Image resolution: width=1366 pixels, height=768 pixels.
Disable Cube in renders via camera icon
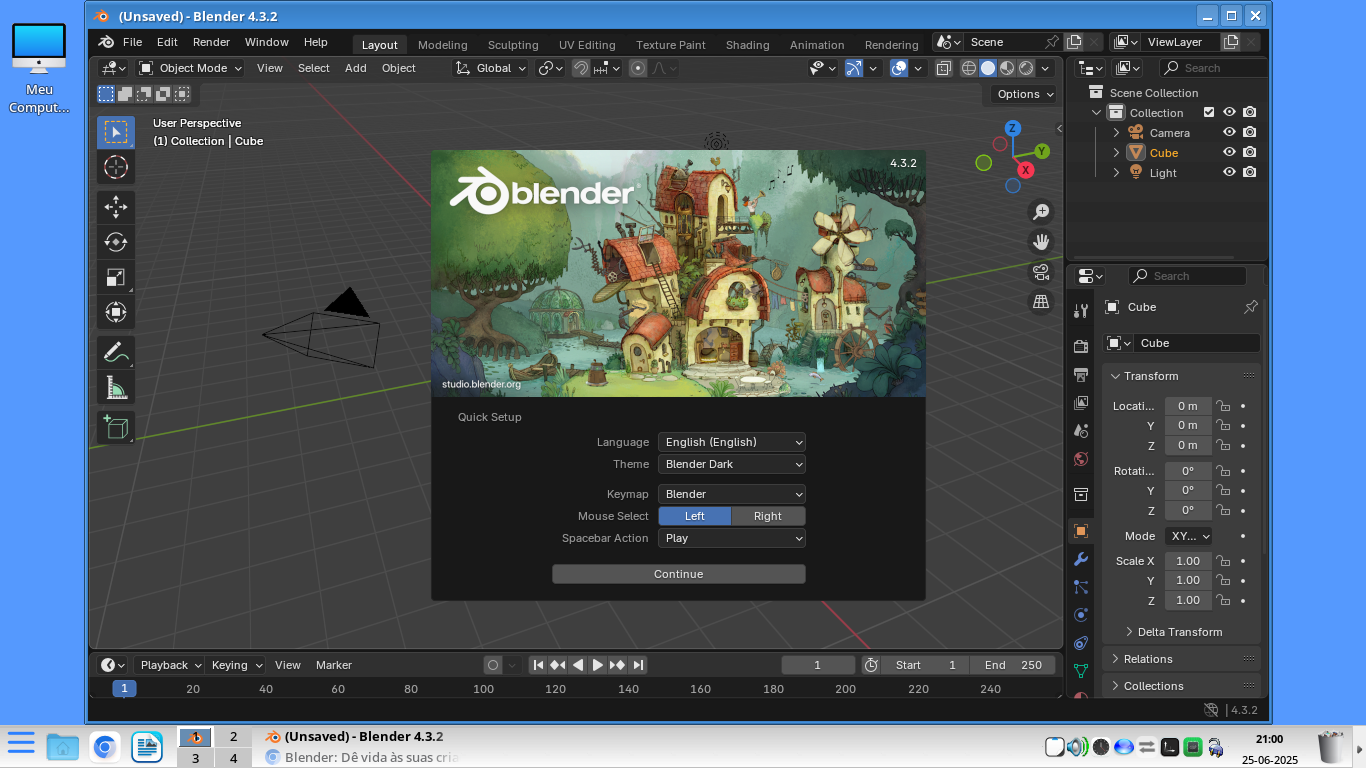click(1249, 152)
